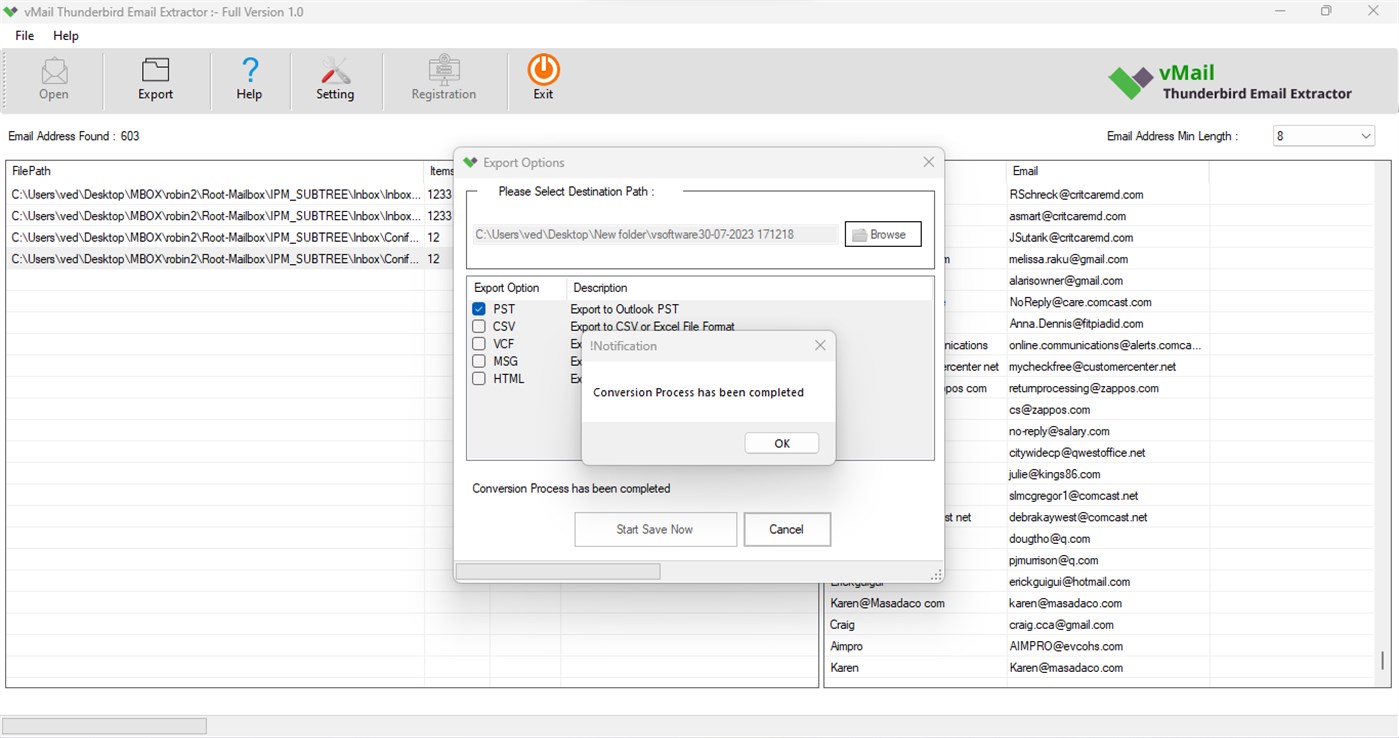Enable the CSV export option

click(478, 326)
